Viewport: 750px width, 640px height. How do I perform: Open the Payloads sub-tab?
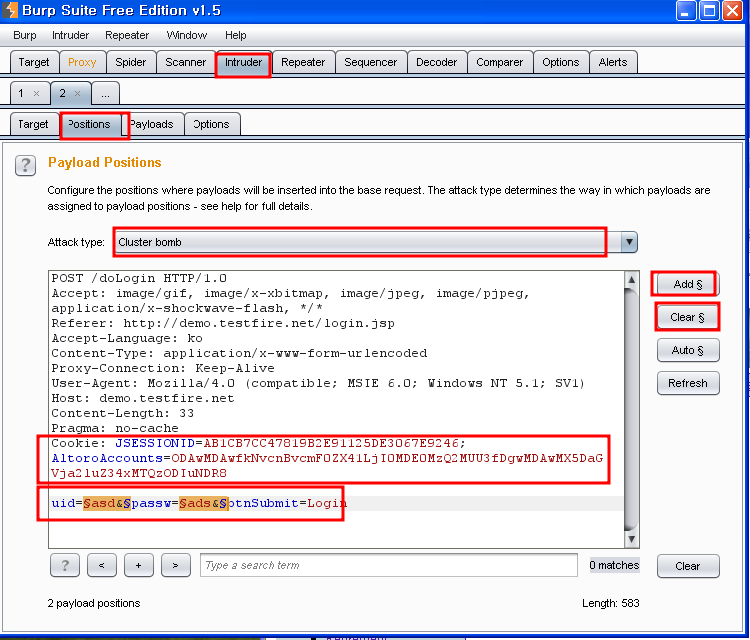point(152,124)
